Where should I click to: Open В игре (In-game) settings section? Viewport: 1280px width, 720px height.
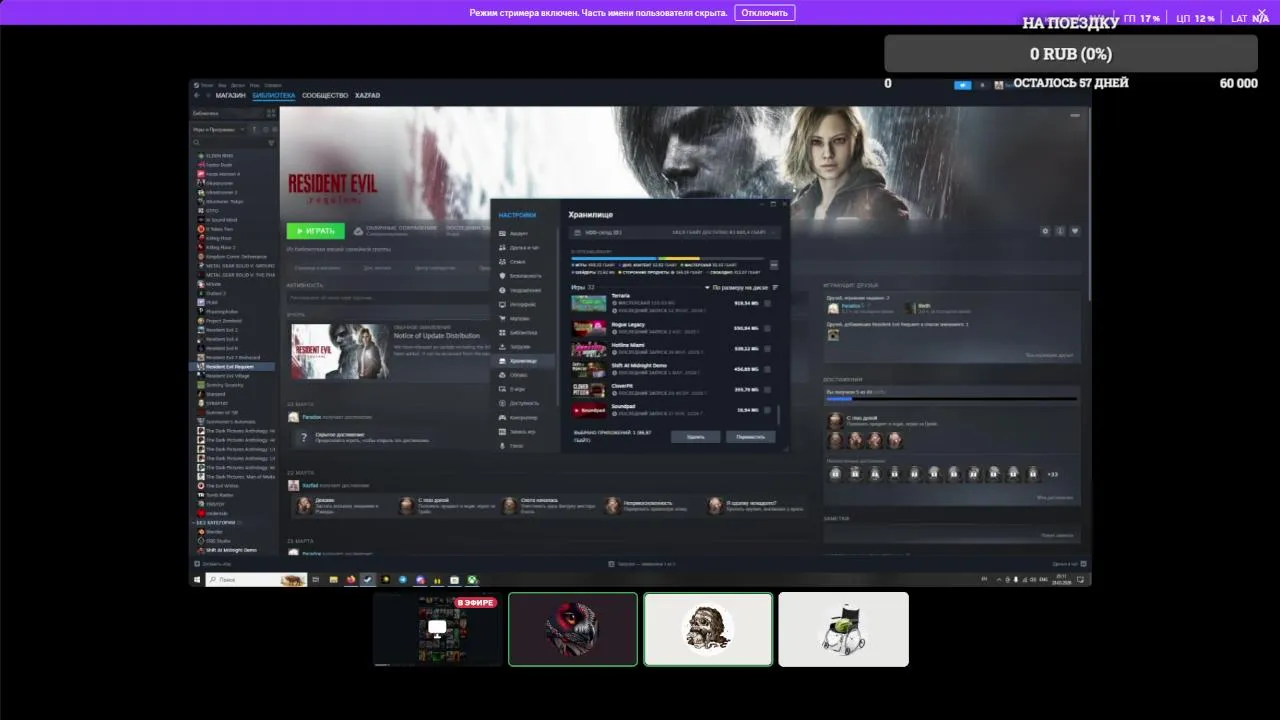[524, 388]
